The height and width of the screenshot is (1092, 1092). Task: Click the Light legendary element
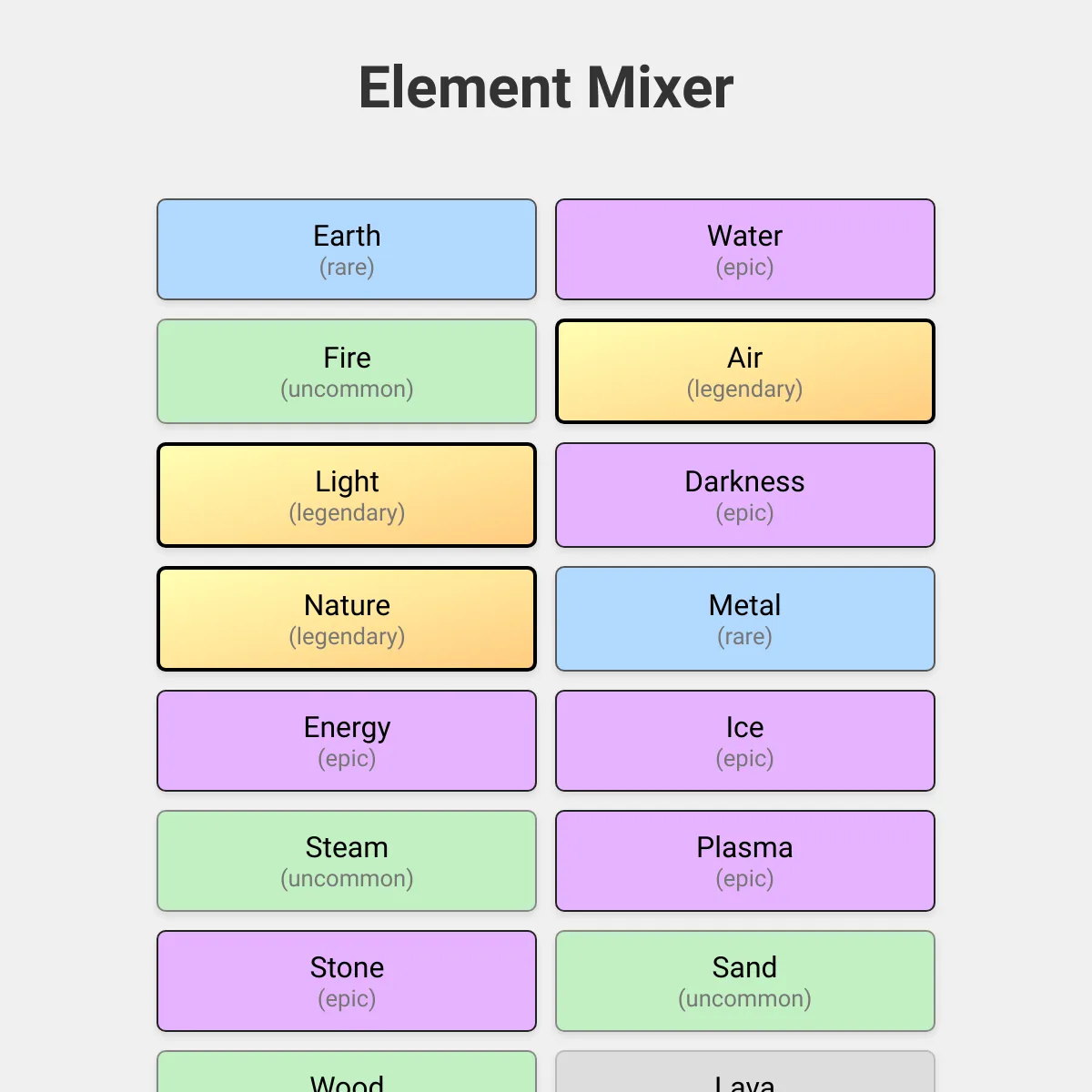click(347, 495)
